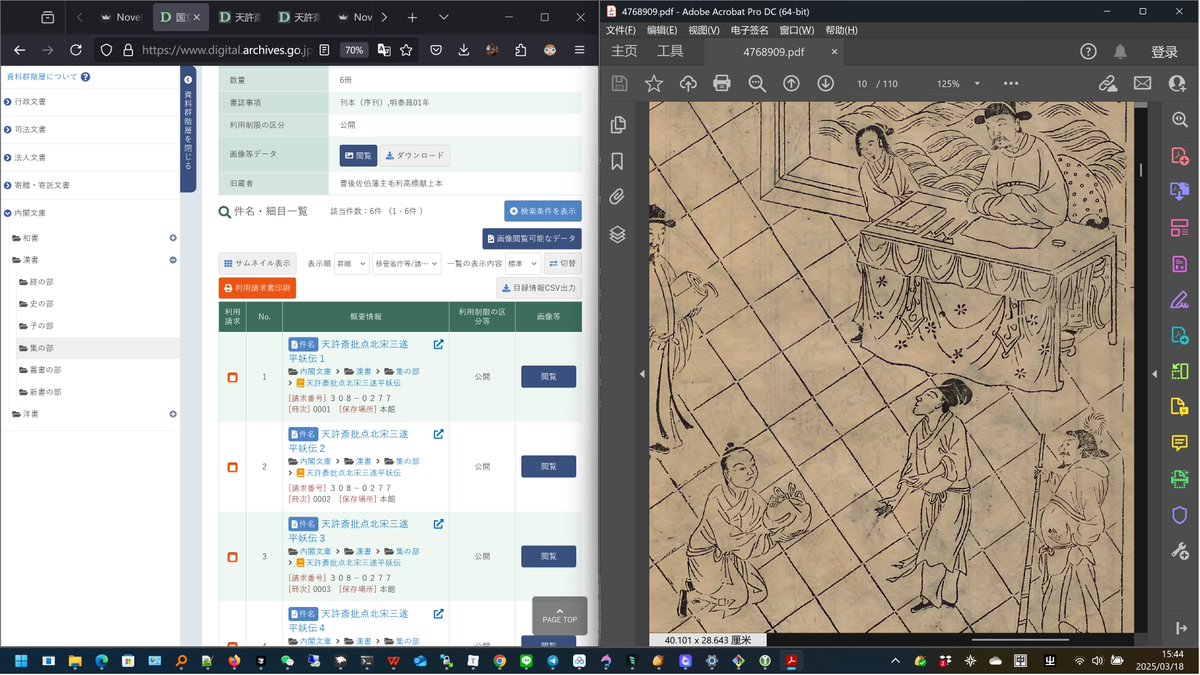Screen dimensions: 1200x675
Task: Reload the archives page
Action: 76,50
